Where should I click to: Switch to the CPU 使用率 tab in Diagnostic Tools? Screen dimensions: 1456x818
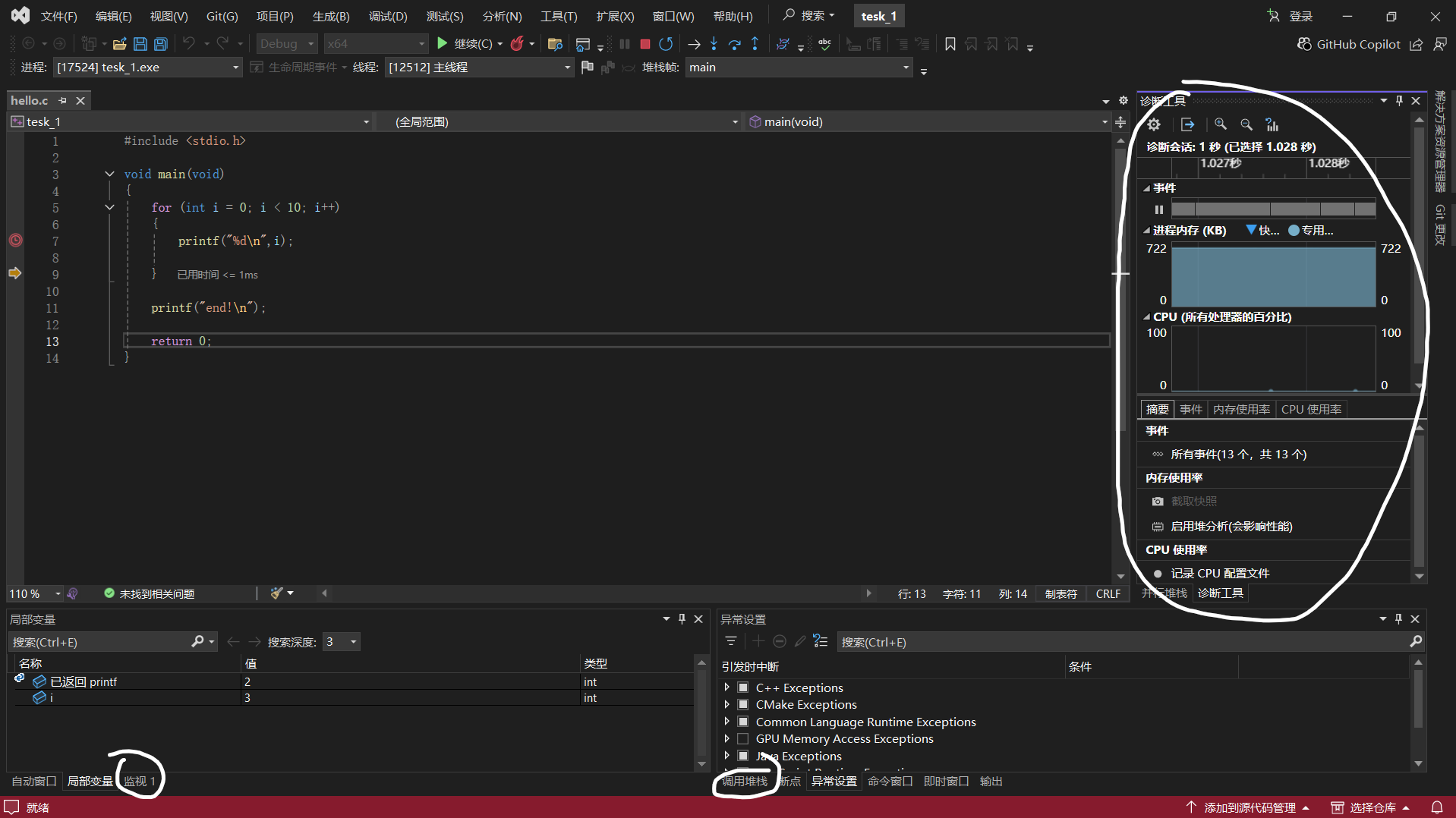(x=1311, y=410)
